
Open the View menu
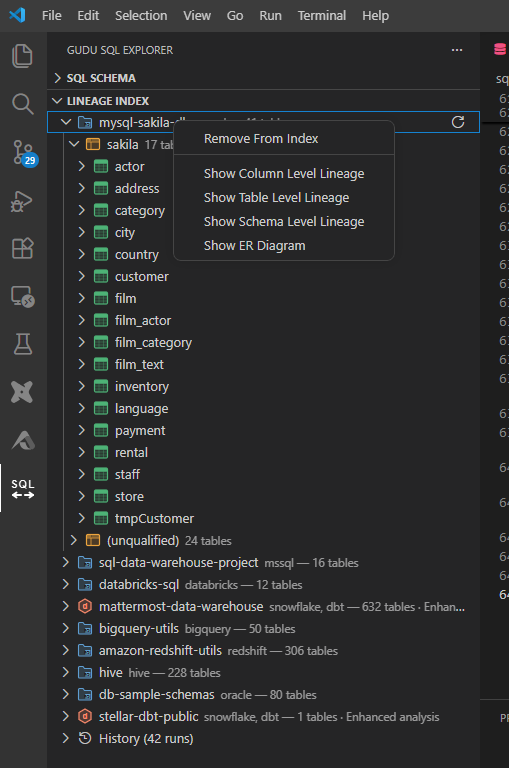coord(197,16)
